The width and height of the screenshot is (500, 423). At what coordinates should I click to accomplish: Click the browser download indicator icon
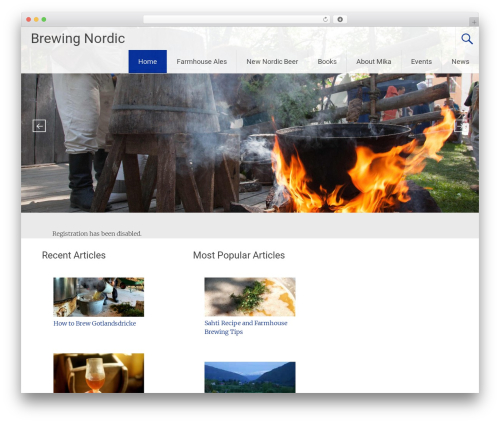click(340, 20)
